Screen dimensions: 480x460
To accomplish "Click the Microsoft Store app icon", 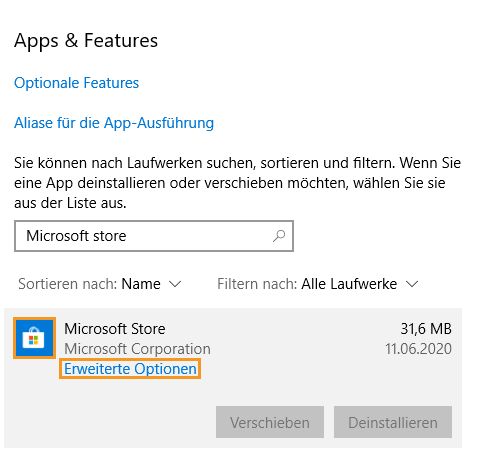I will (x=34, y=338).
